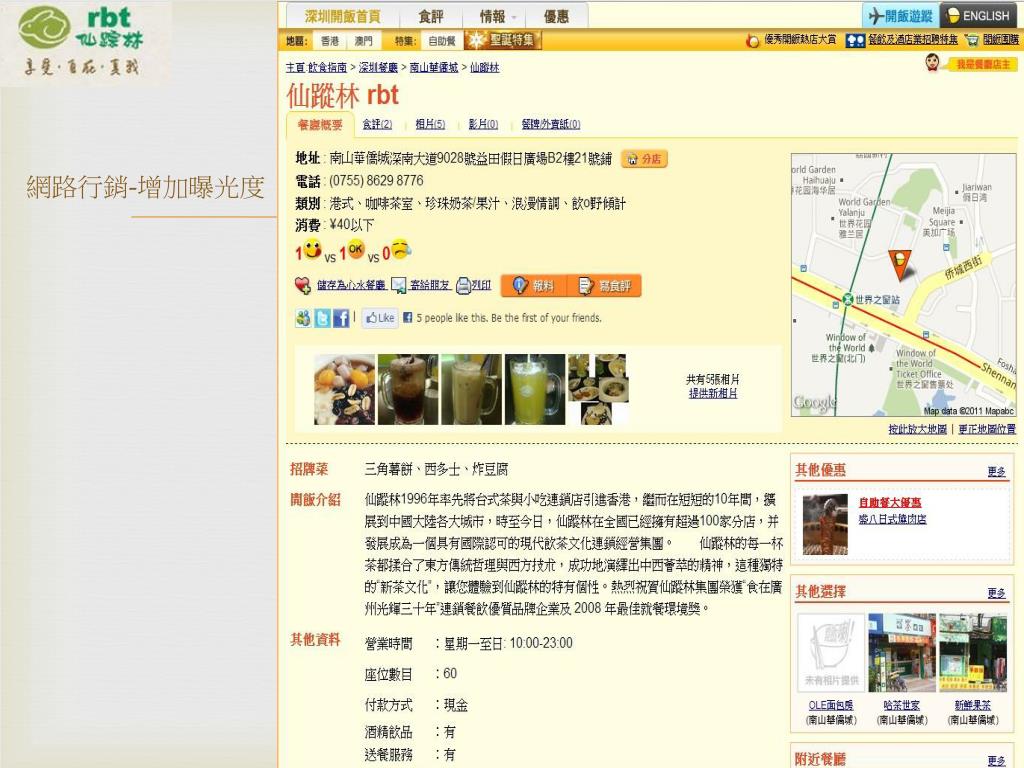
Task: Click the 報料 button
Action: (534, 286)
